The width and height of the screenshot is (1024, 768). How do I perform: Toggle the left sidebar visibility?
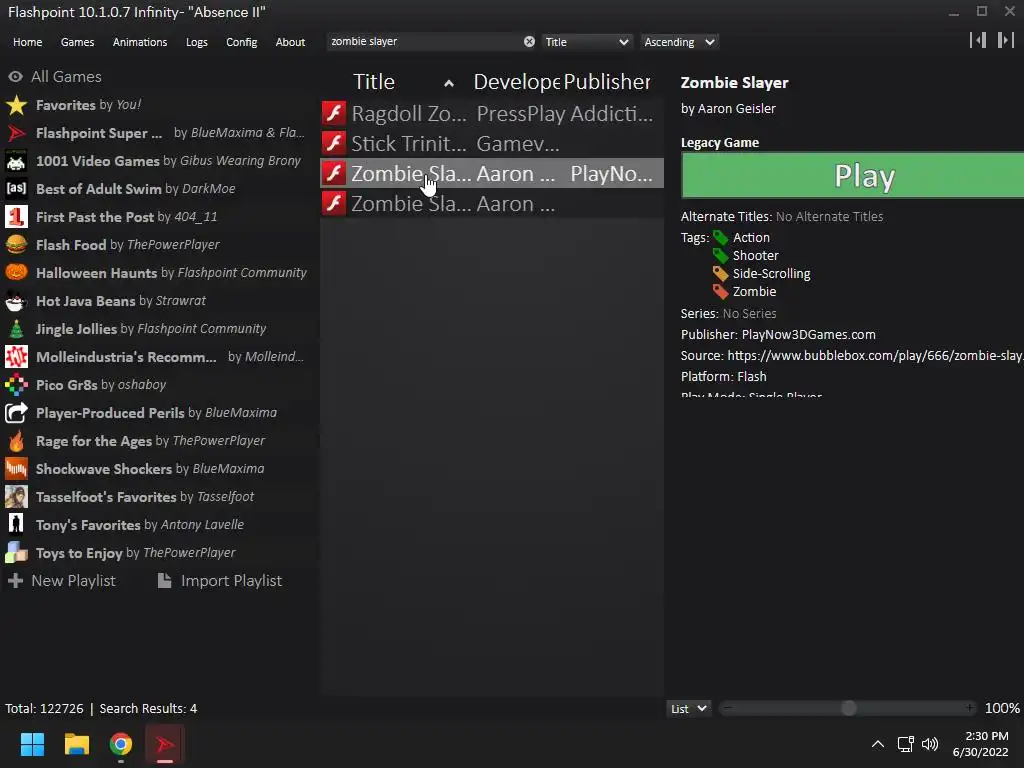978,40
